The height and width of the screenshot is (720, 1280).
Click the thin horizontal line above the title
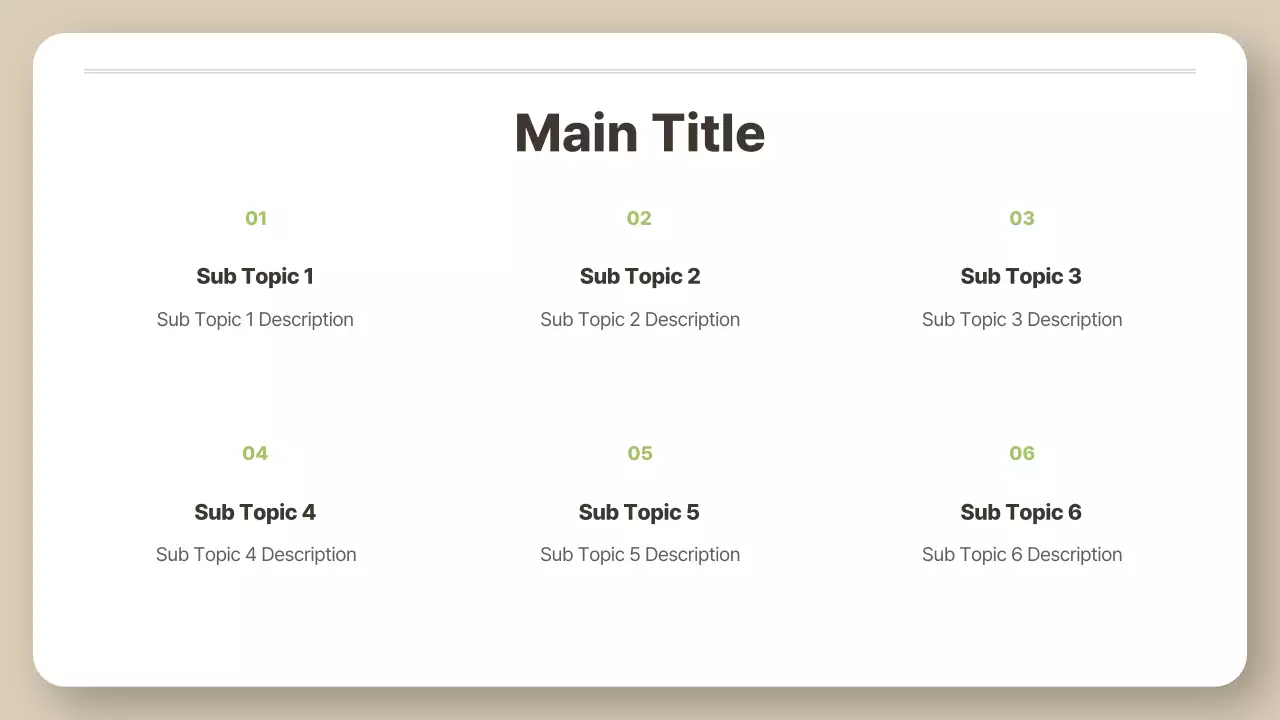(x=640, y=71)
